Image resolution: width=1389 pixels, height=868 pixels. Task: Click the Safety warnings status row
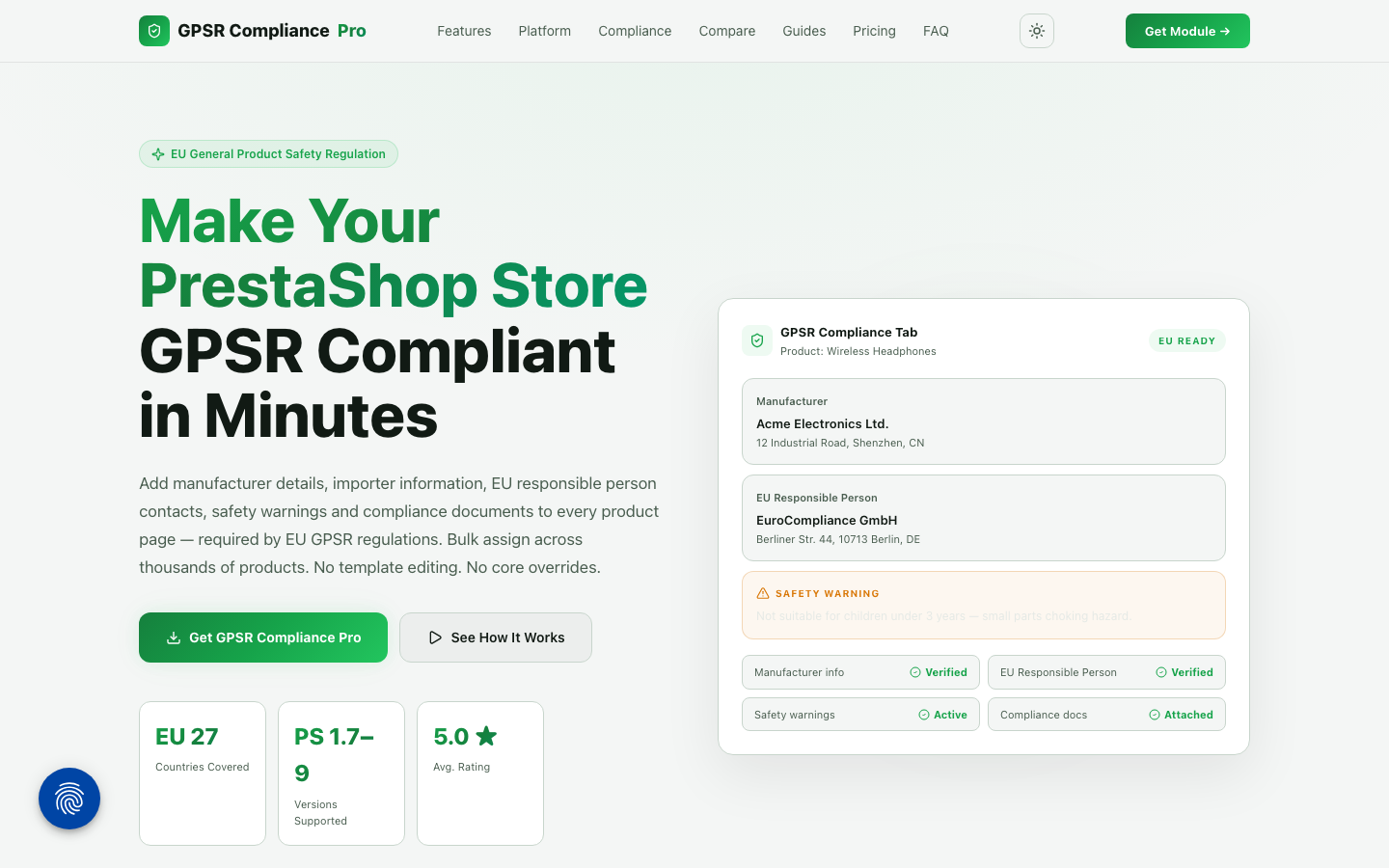coord(860,715)
